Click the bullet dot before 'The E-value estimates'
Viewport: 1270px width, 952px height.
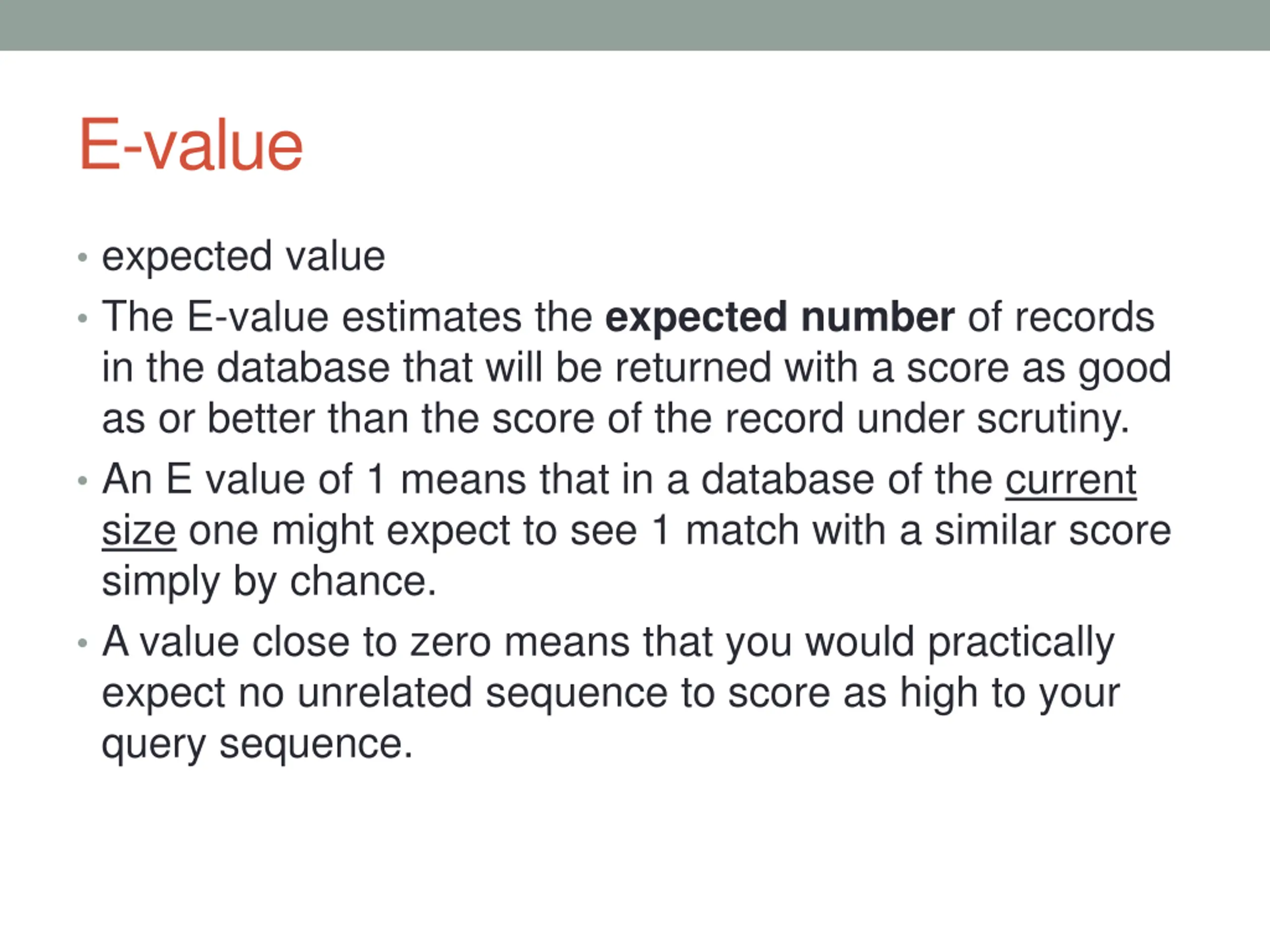(x=82, y=318)
